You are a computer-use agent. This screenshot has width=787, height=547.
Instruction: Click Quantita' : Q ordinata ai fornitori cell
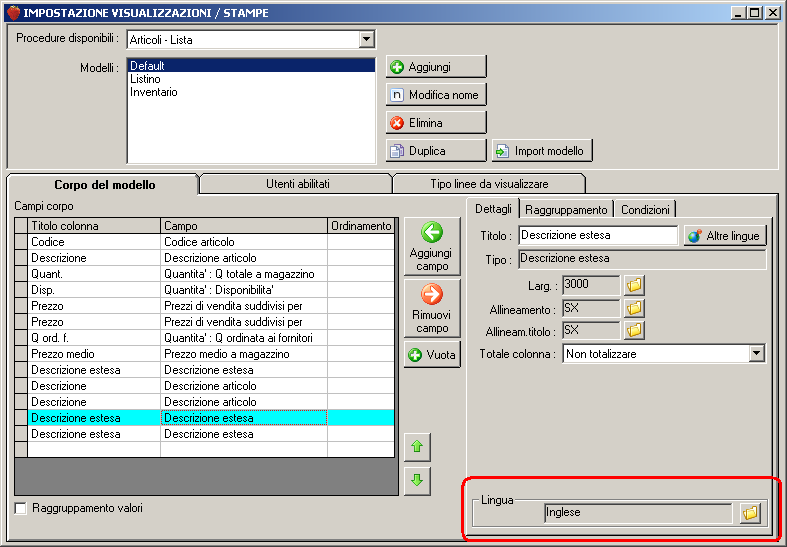pos(244,338)
